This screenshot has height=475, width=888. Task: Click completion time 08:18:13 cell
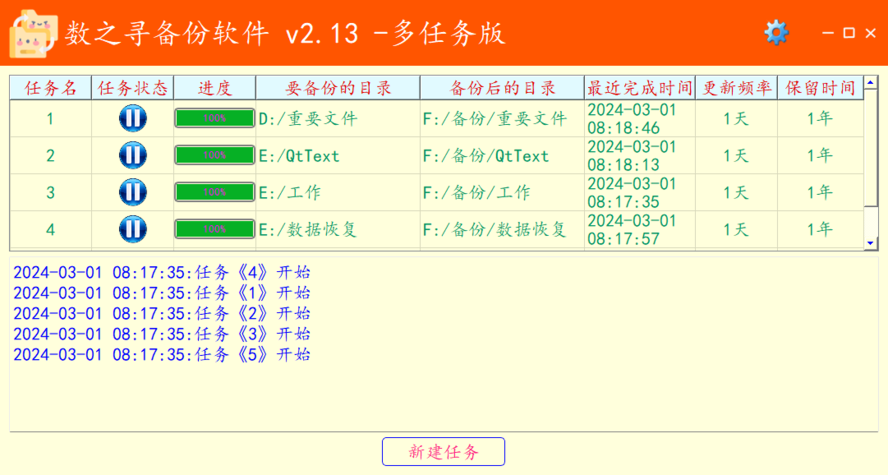[x=639, y=155]
